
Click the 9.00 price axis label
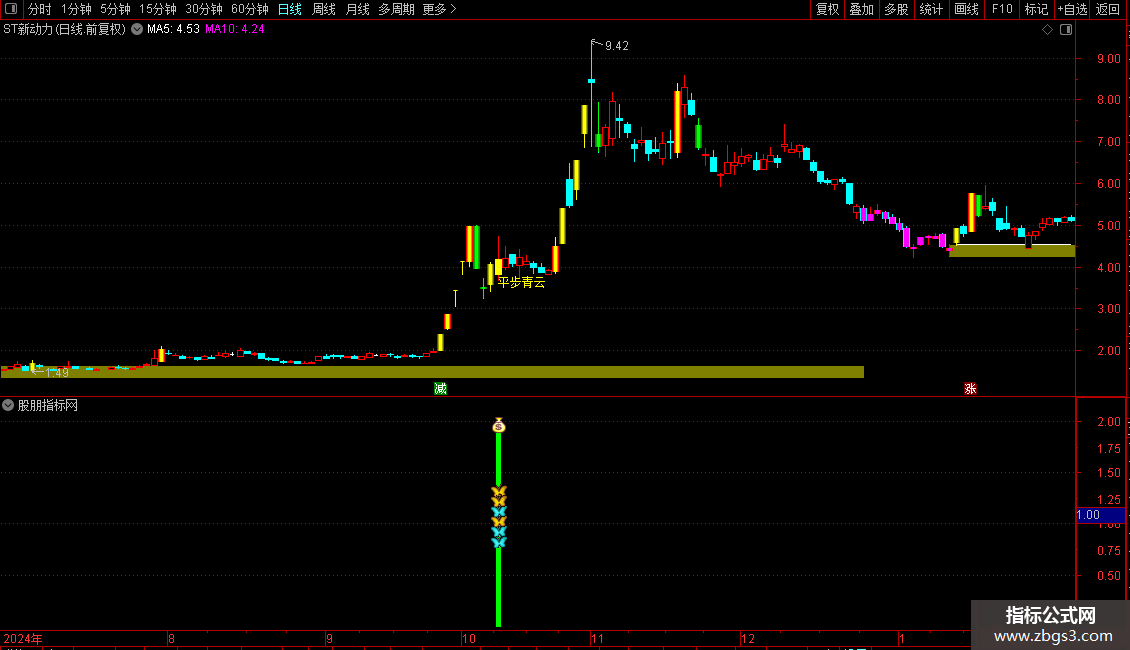click(x=1108, y=58)
